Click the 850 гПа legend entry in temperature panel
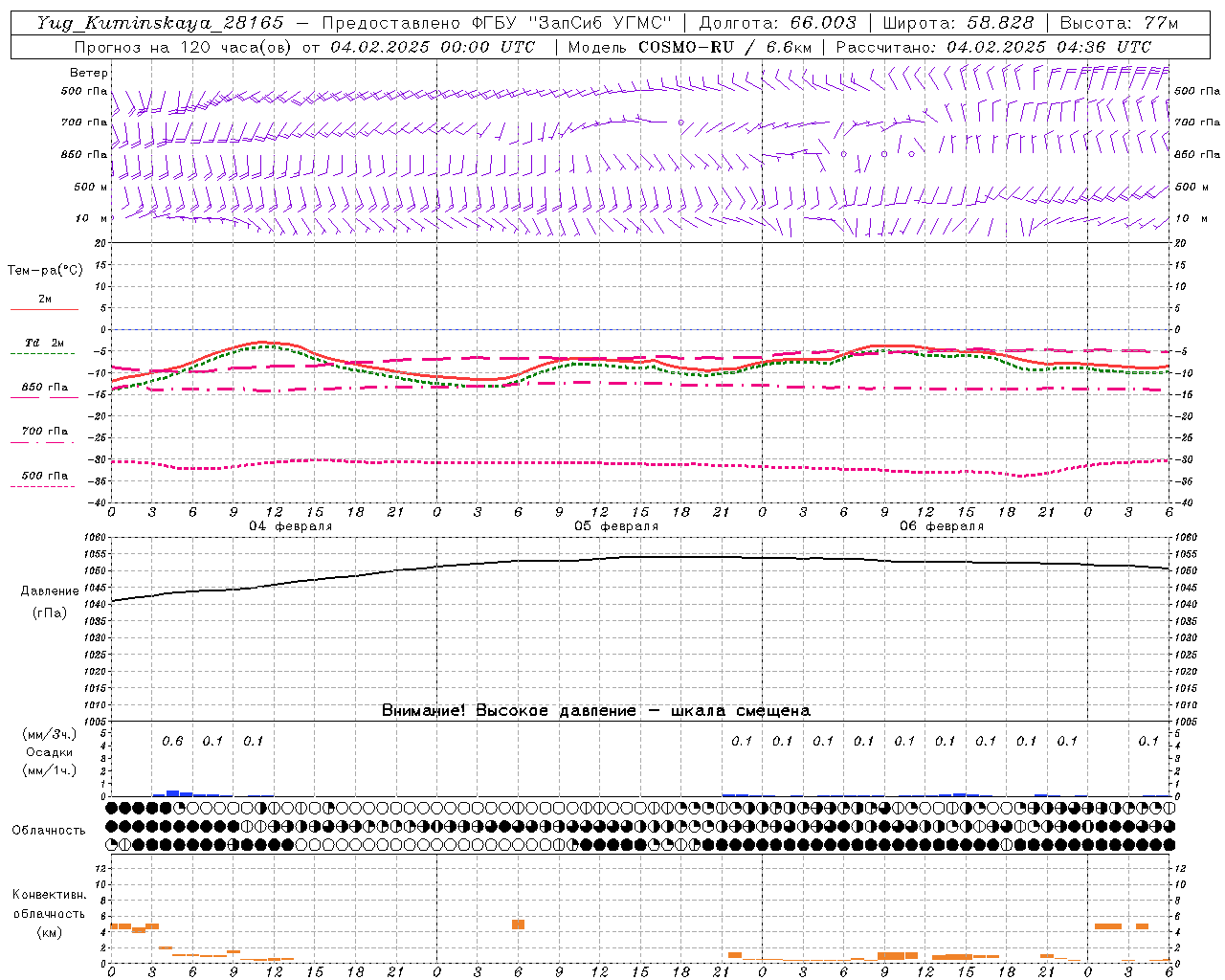 pos(44,388)
